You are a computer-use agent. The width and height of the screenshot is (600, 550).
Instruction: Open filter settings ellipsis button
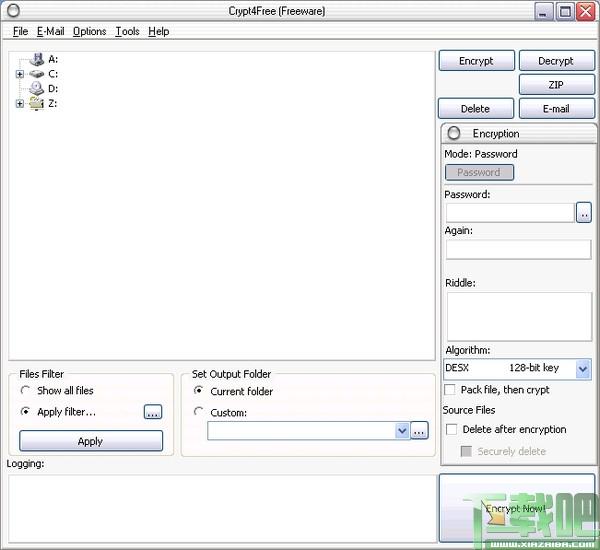click(153, 412)
